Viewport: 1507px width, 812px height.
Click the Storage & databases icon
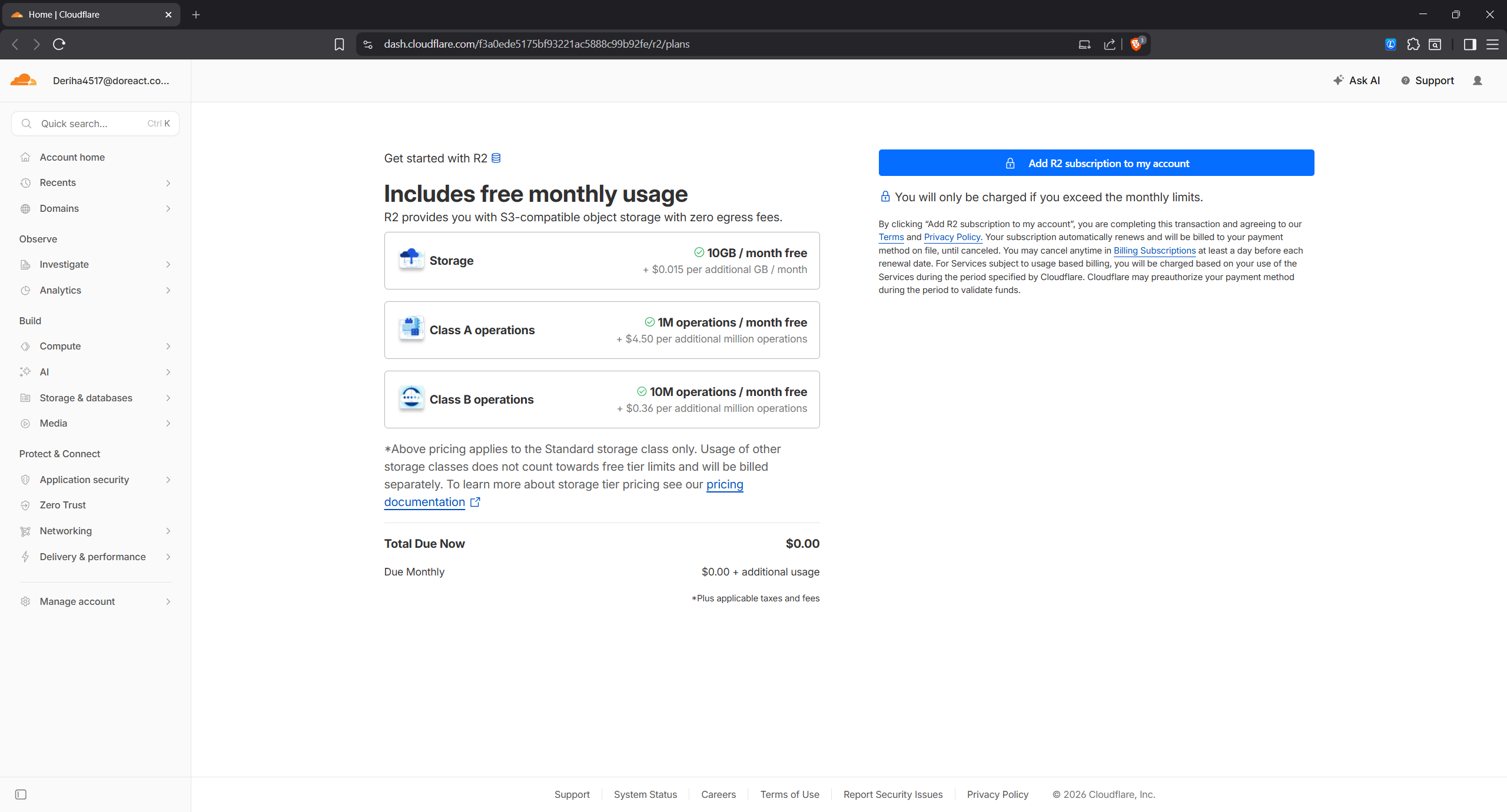pyautogui.click(x=25, y=398)
